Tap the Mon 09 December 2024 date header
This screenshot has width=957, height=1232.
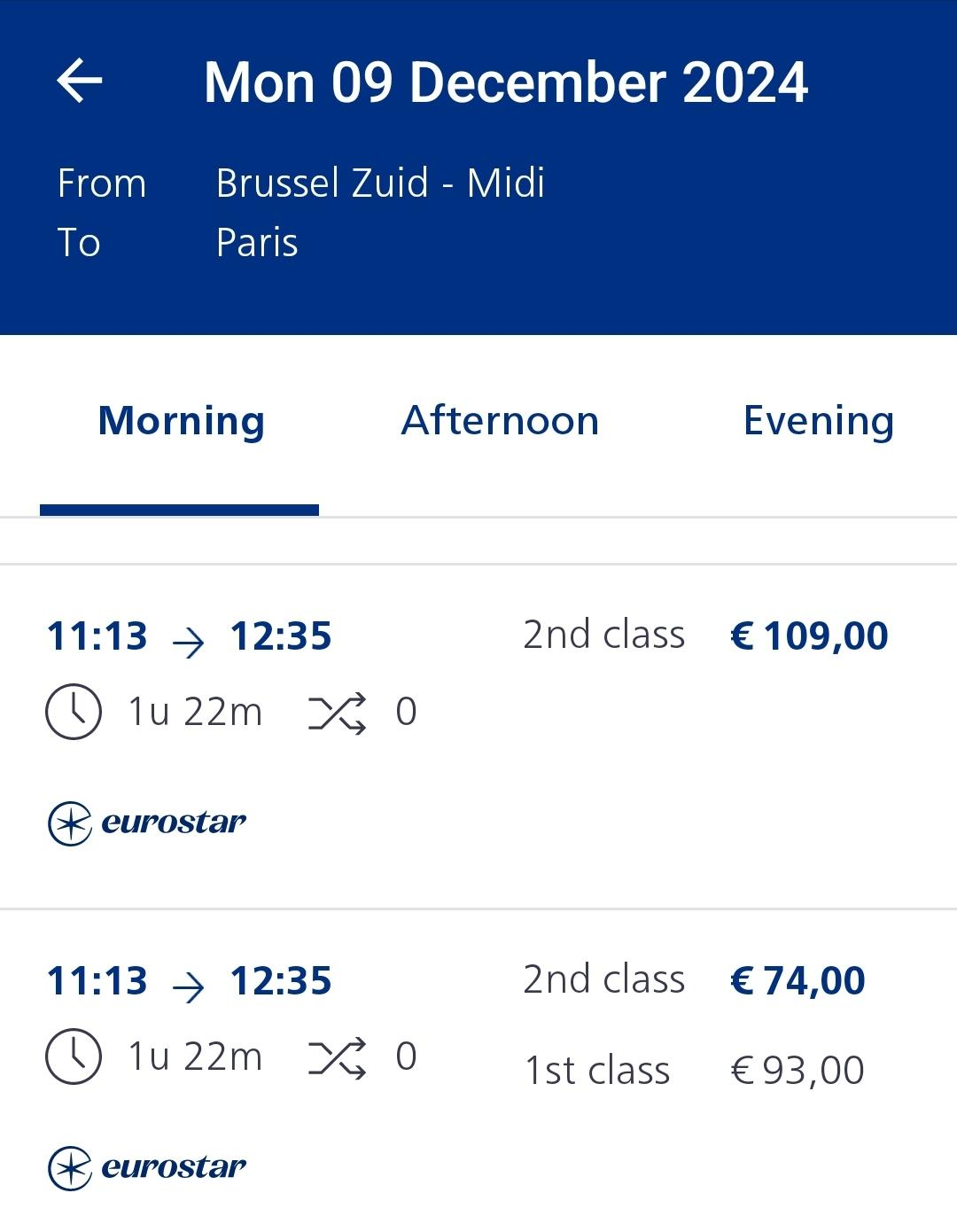tap(506, 82)
